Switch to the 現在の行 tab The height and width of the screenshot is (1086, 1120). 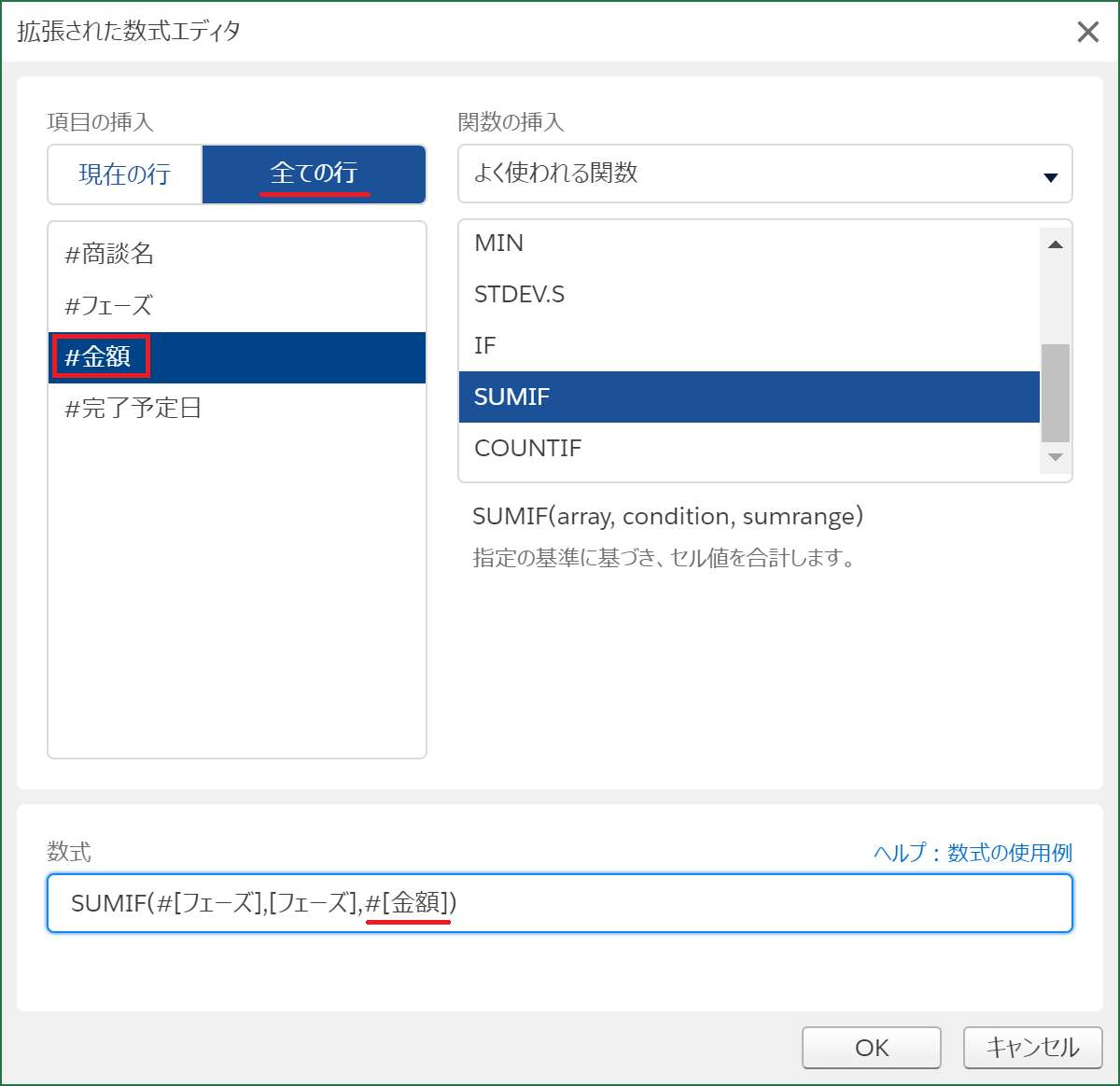point(125,174)
